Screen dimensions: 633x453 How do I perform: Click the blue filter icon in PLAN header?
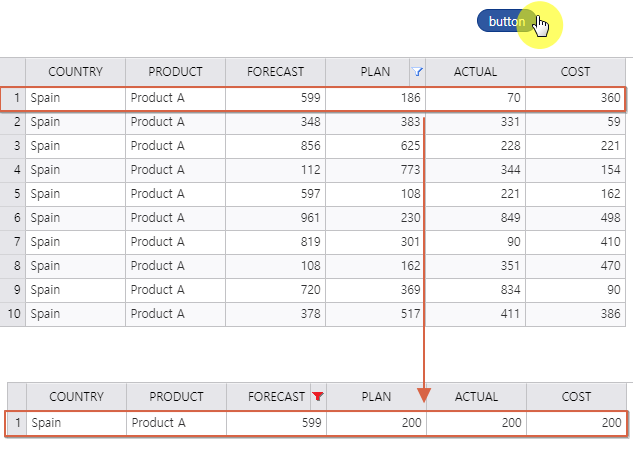coord(418,72)
